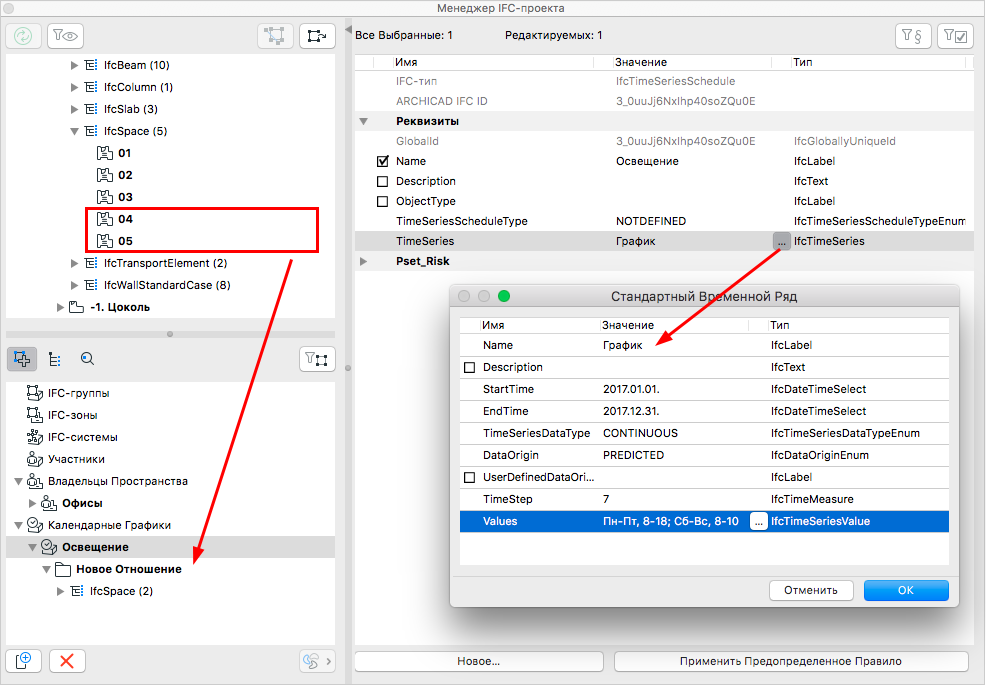986x687 pixels.
Task: Switch to the type products tree icon
Action: tap(55, 359)
